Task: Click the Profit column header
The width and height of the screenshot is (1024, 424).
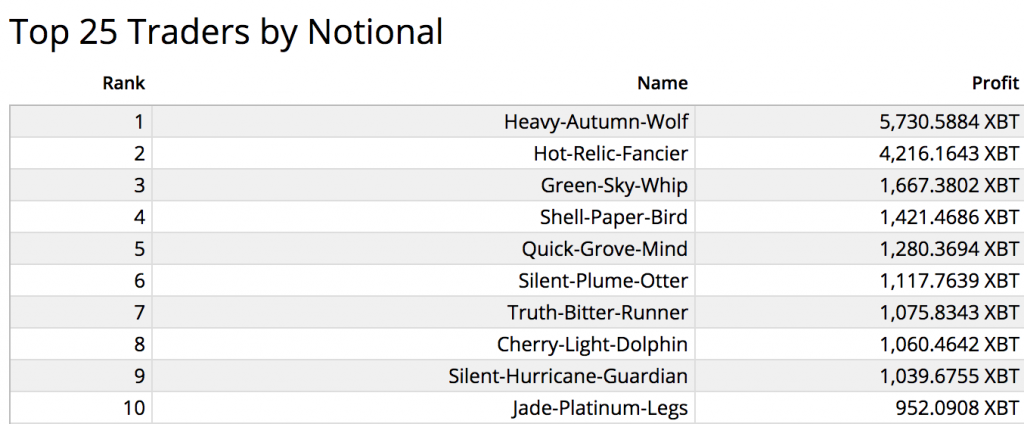Action: [995, 84]
